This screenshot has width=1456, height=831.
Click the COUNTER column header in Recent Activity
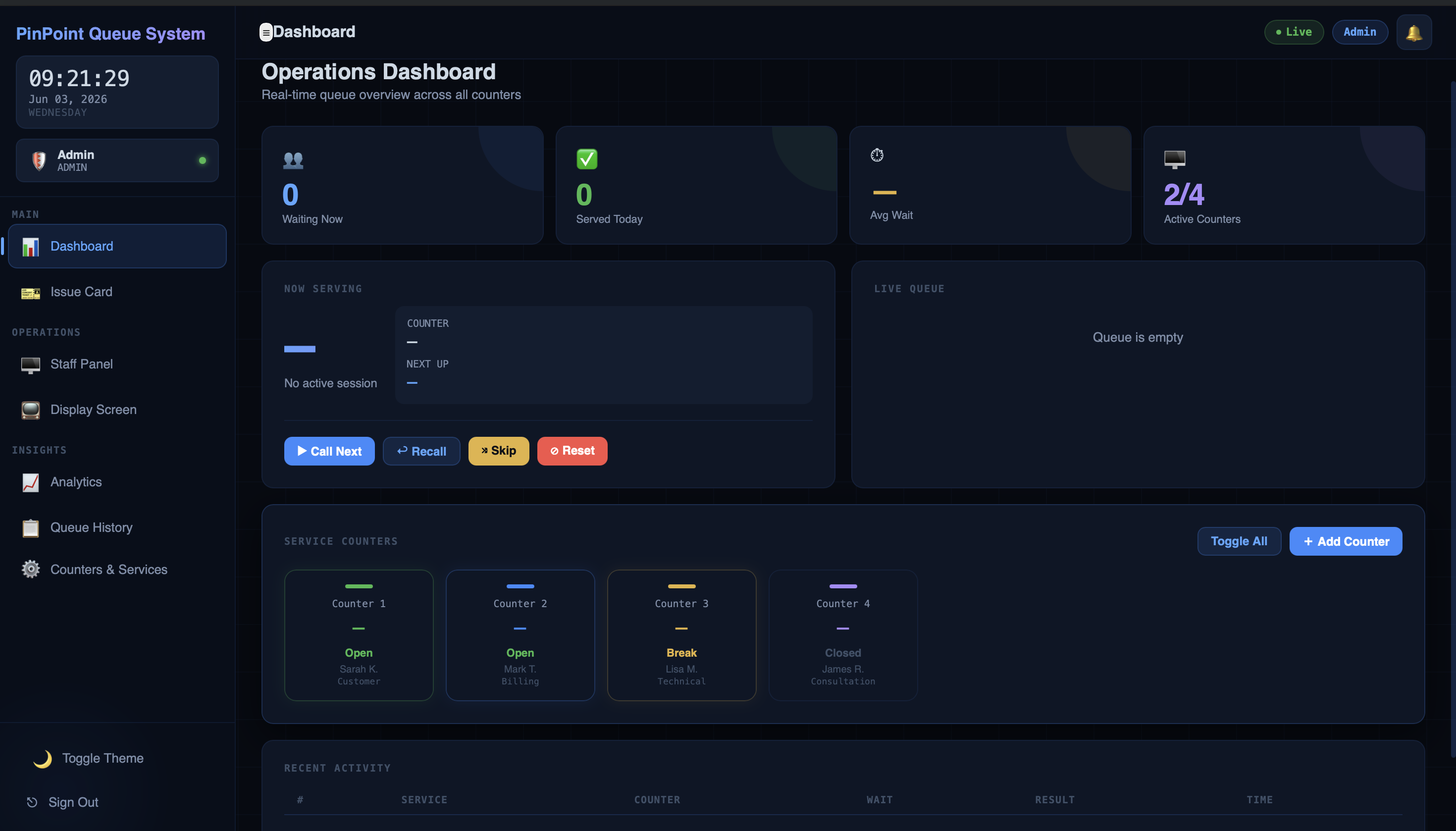tap(657, 800)
